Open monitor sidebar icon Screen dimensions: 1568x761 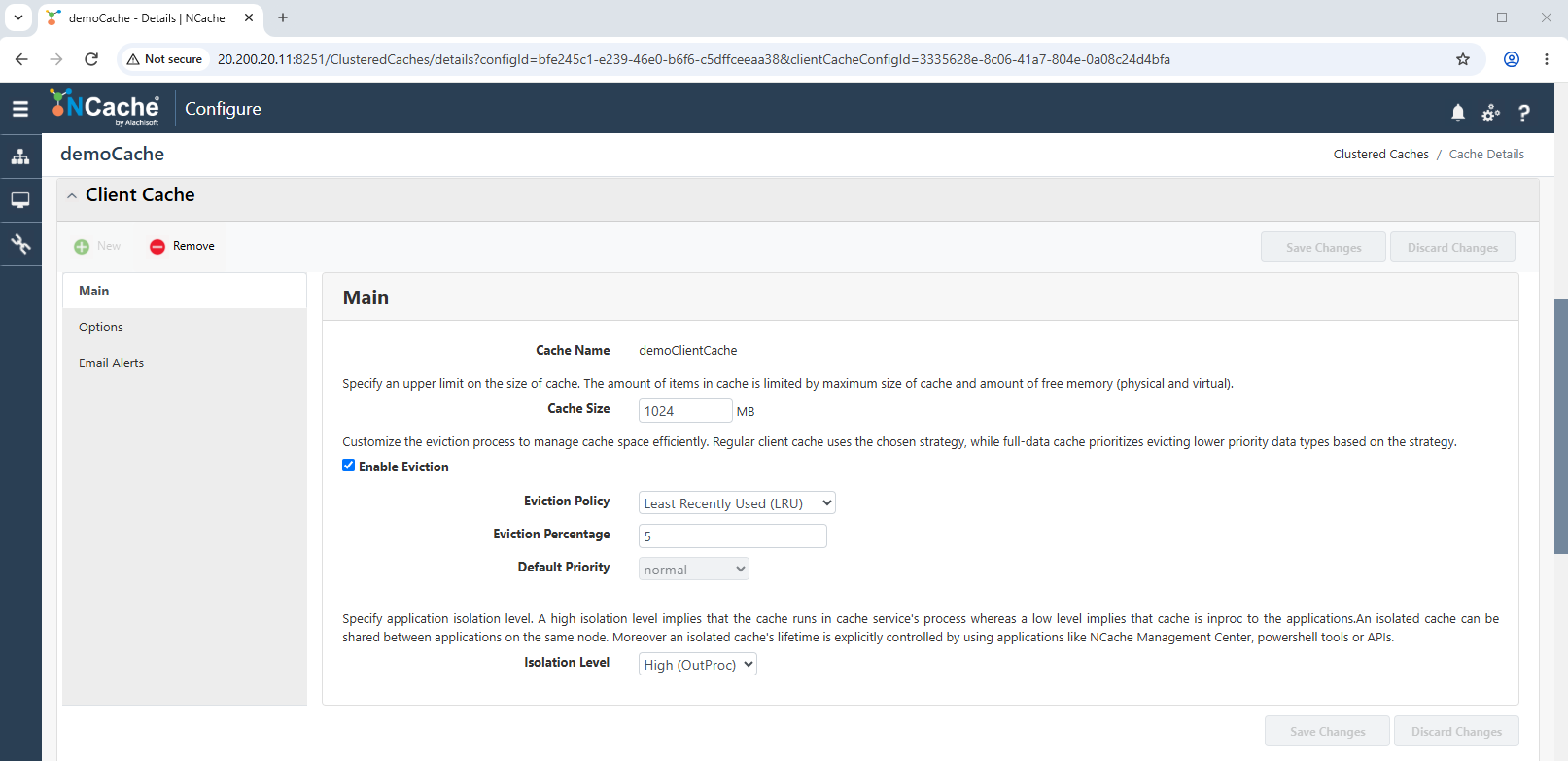coord(20,200)
